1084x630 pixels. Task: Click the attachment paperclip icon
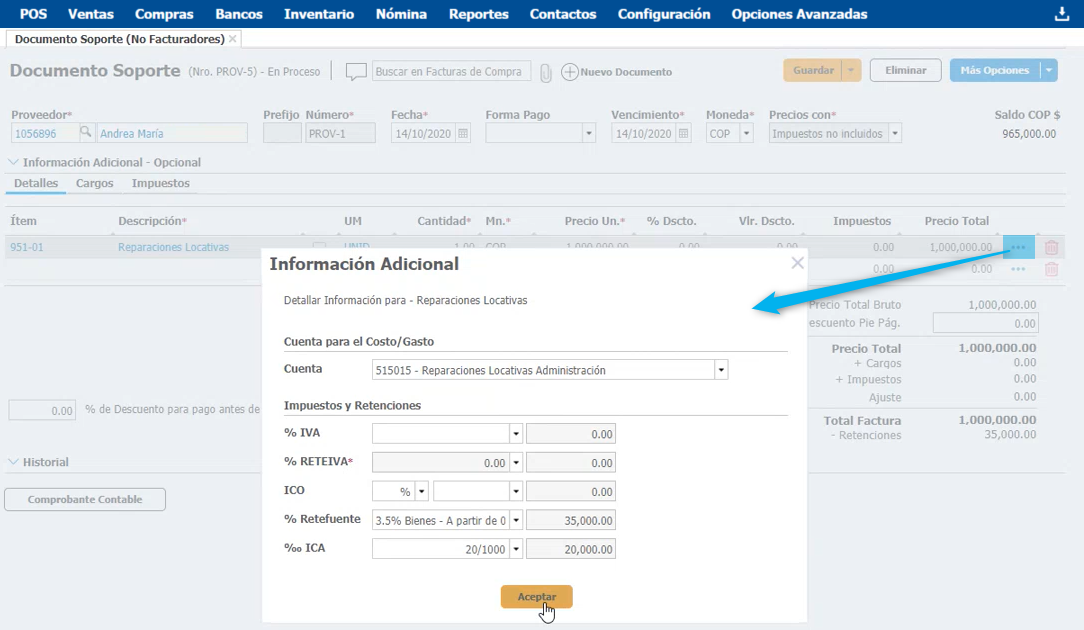coord(546,72)
